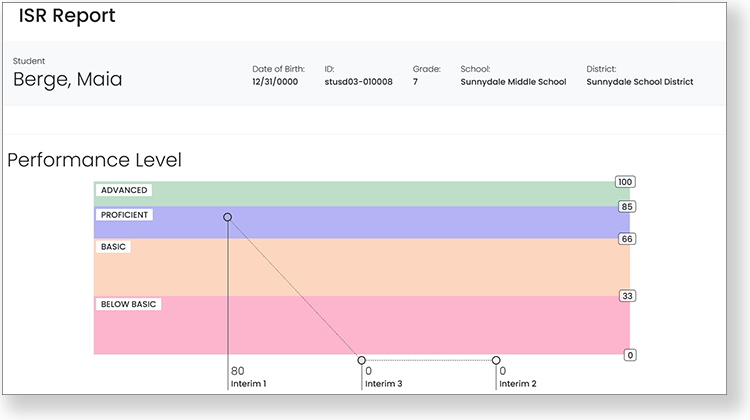The image size is (750, 420).
Task: Click the ADVANCED performance level label
Action: coord(124,190)
